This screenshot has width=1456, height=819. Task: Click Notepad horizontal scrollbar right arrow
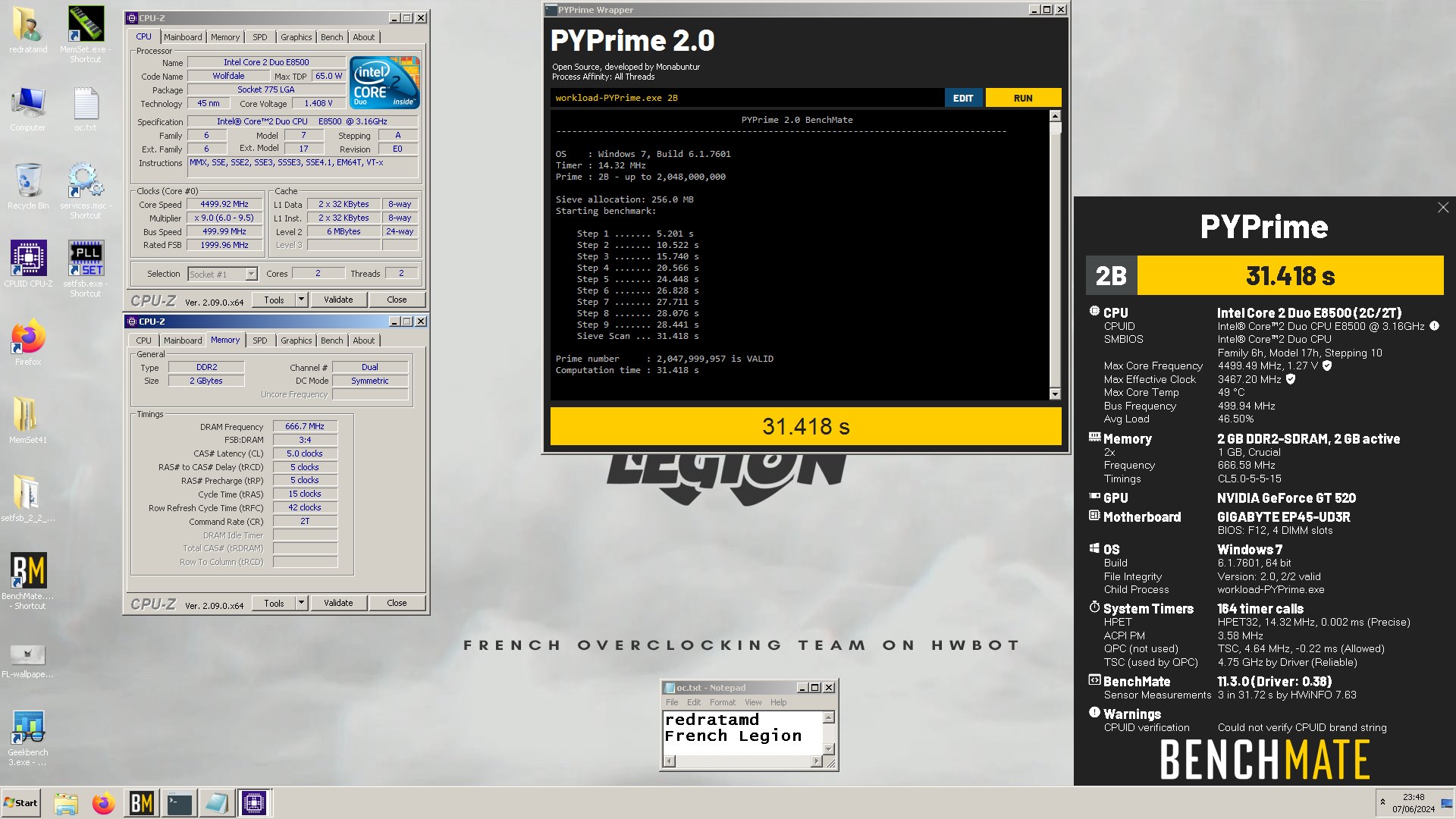[817, 761]
